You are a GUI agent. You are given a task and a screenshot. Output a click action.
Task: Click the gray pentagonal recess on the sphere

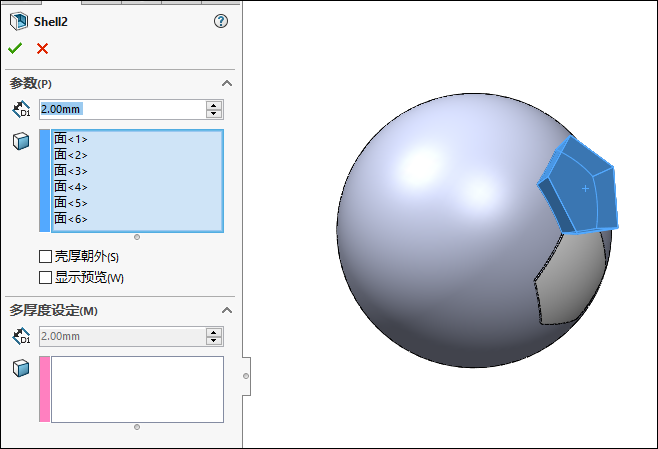[573, 279]
